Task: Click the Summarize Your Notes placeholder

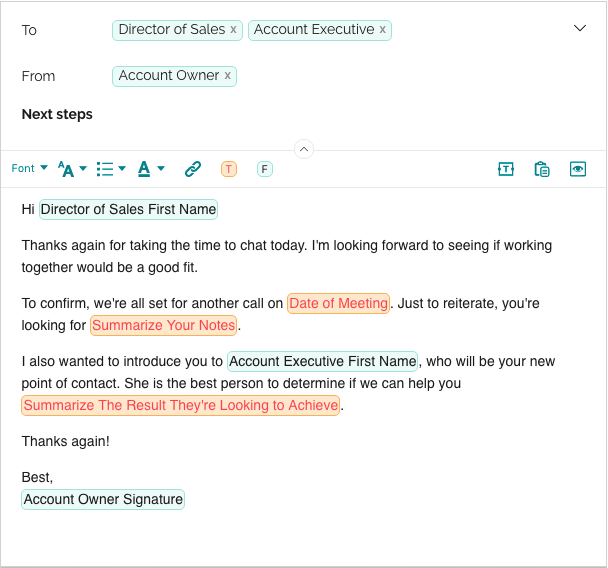Action: tap(164, 325)
